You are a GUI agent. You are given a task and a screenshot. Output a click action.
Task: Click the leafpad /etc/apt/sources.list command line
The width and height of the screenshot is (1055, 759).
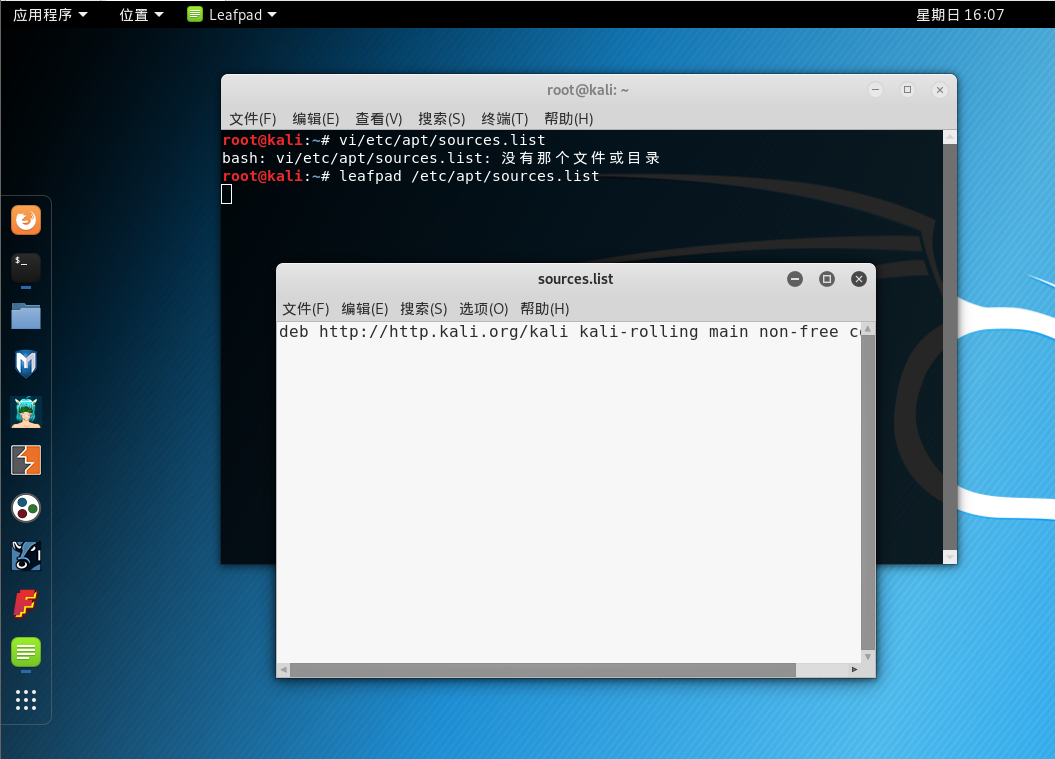click(x=469, y=176)
